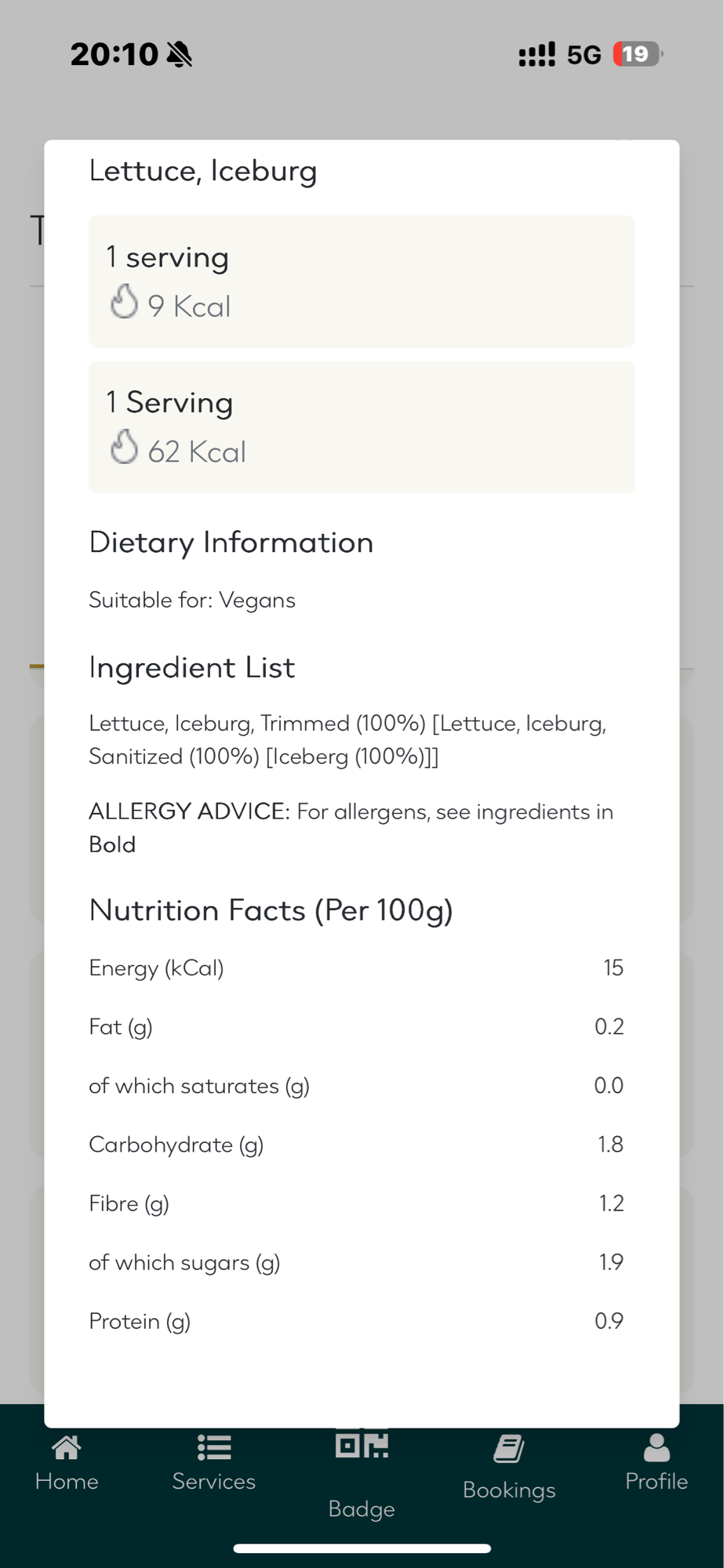The height and width of the screenshot is (1568, 724).
Task: Tap the Protein (g) nutrition row
Action: coord(356,1321)
